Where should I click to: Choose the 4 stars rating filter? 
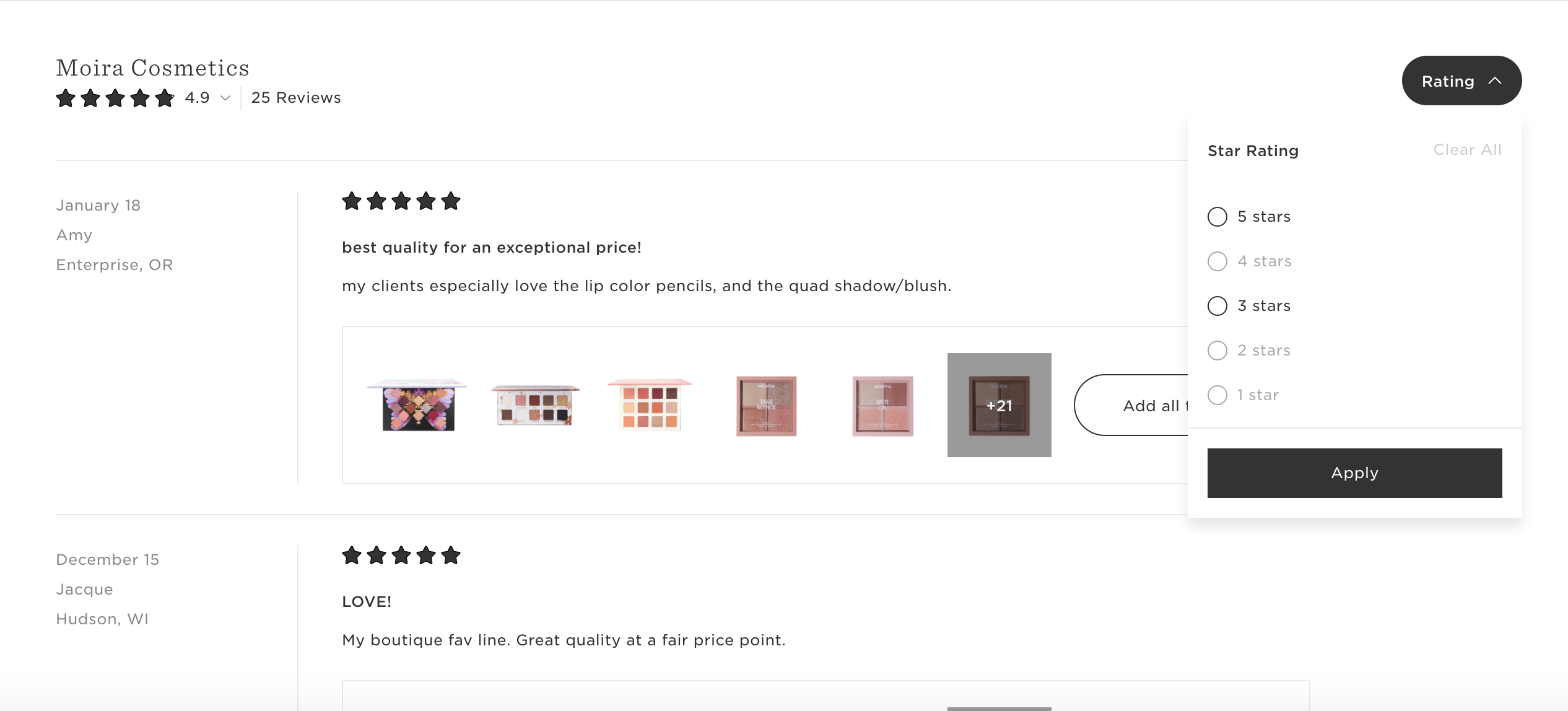point(1217,261)
